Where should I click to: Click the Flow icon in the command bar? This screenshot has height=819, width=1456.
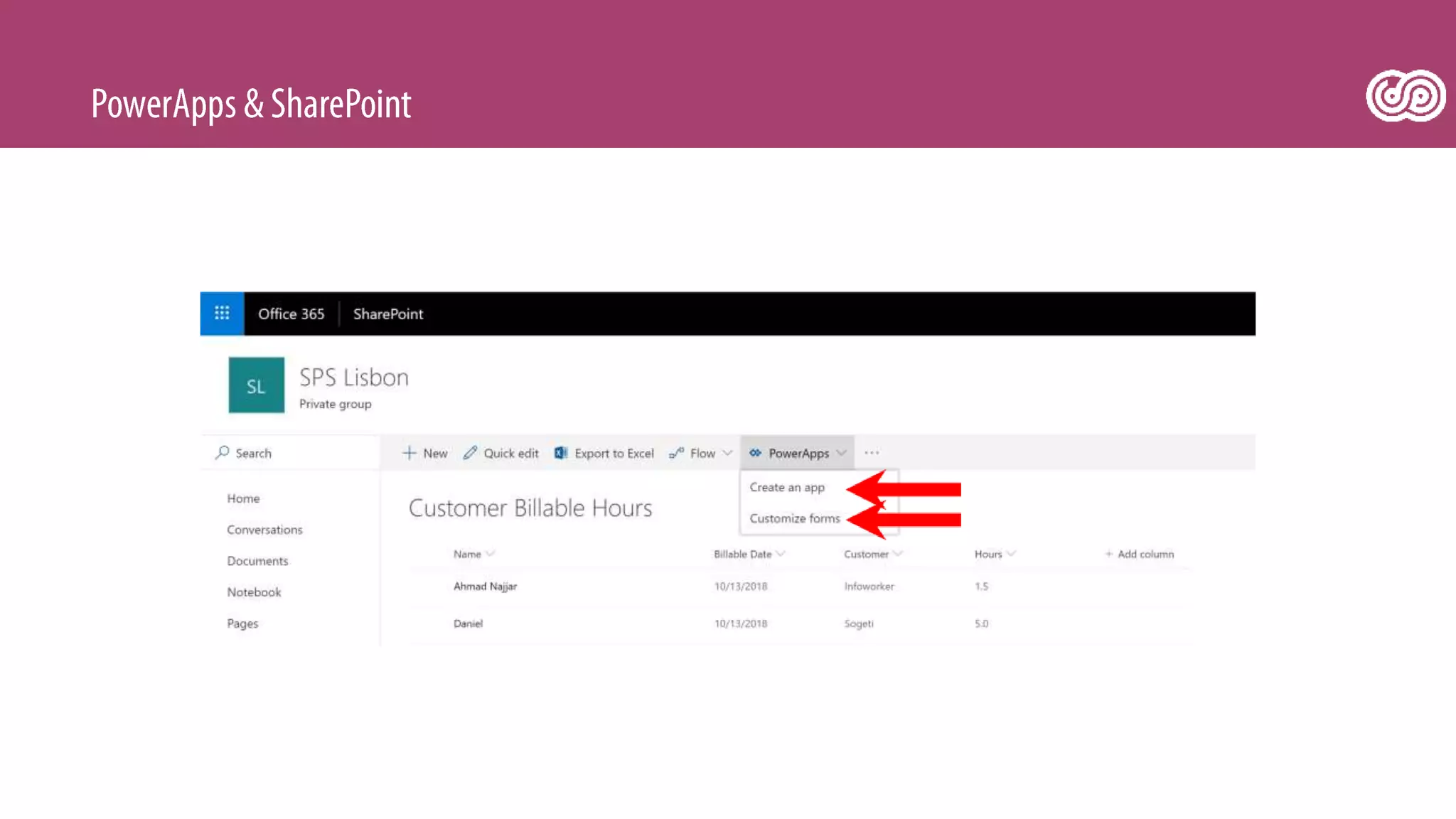coord(676,453)
